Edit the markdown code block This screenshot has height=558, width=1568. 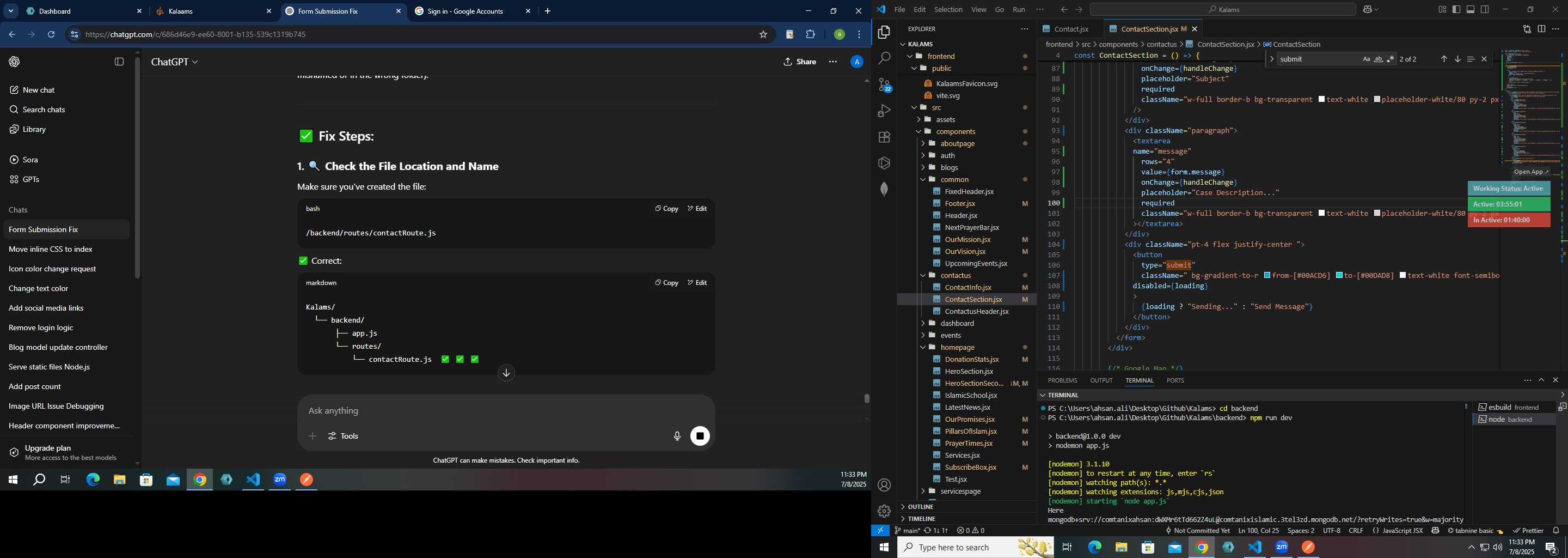pos(697,283)
